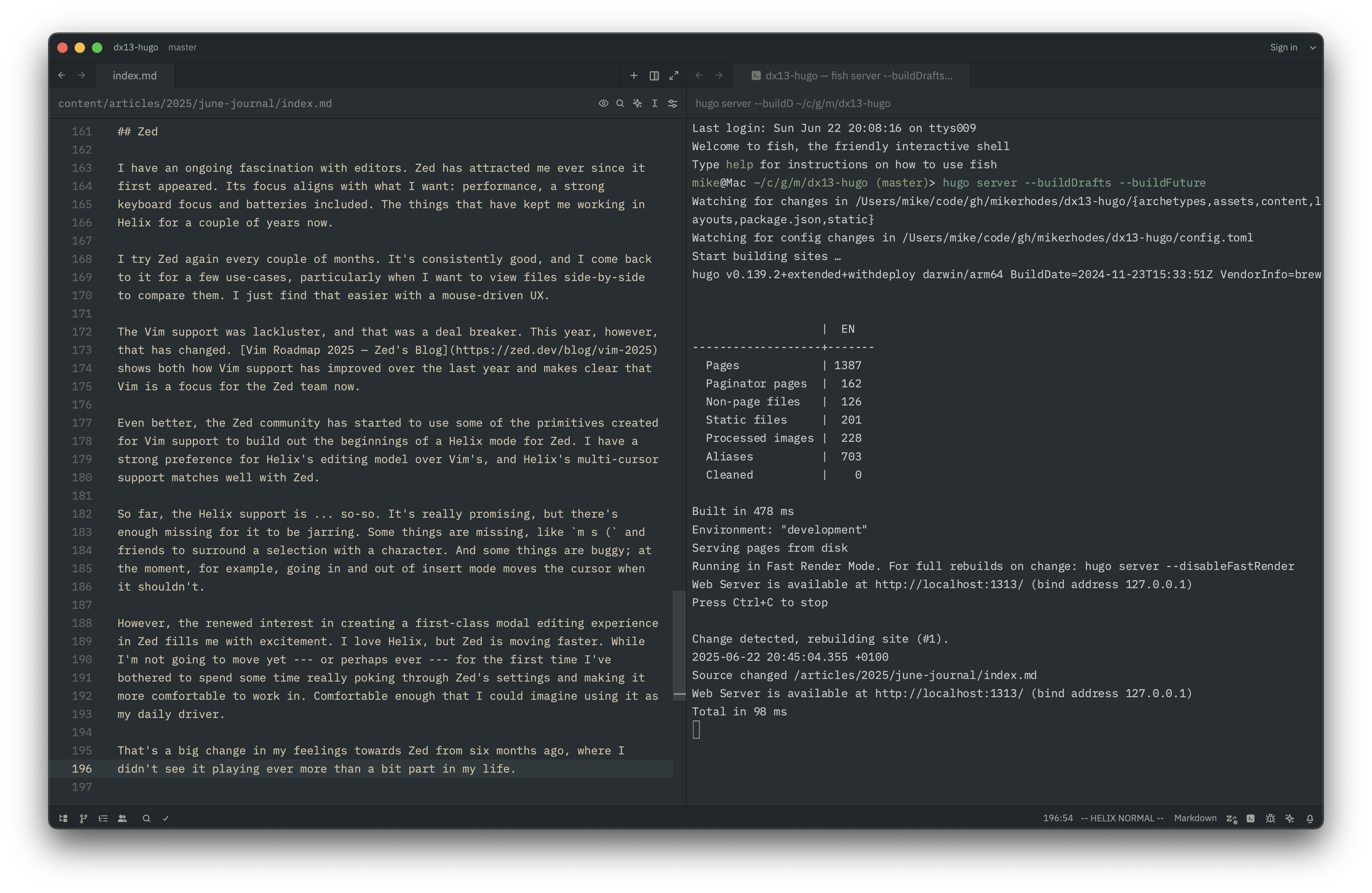Click the text 'my daily driver.' on line 193

[x=171, y=714]
